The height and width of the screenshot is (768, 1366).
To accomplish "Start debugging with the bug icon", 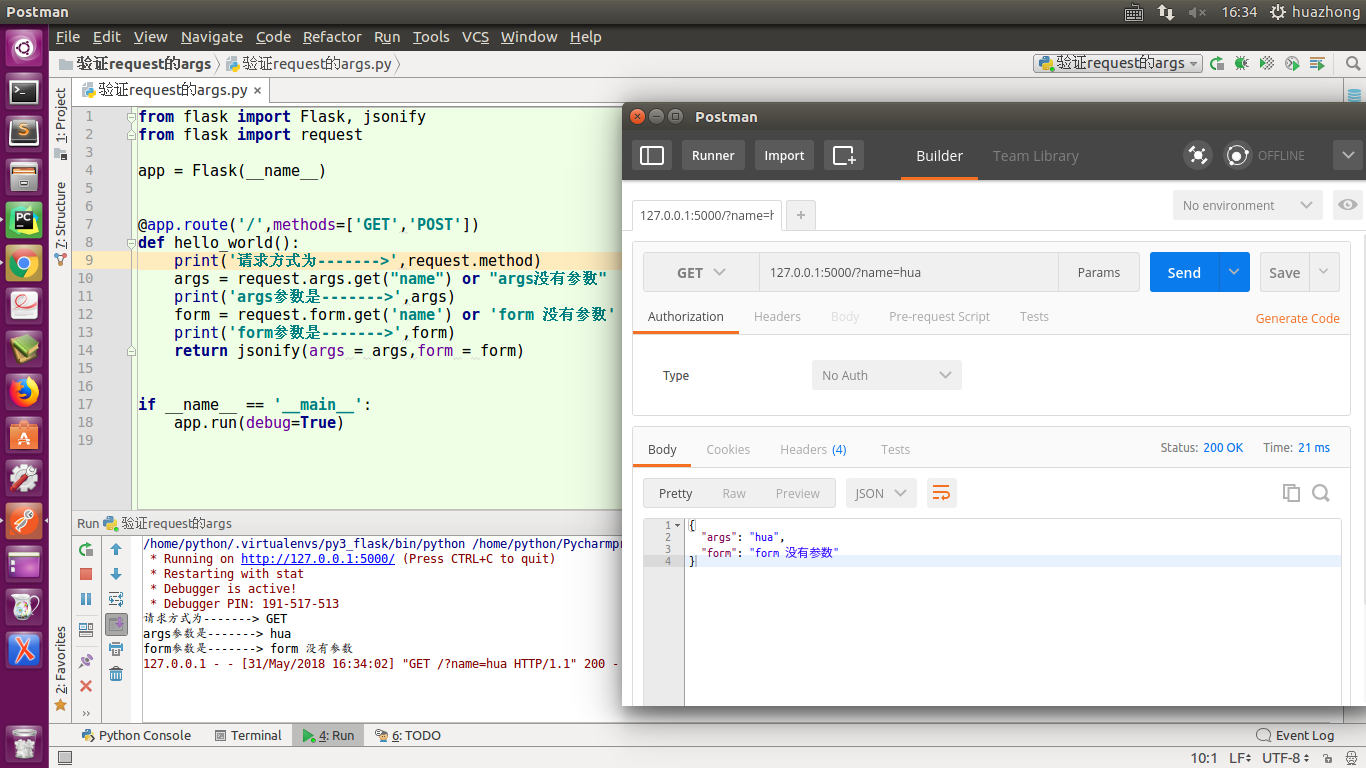I will [1241, 62].
